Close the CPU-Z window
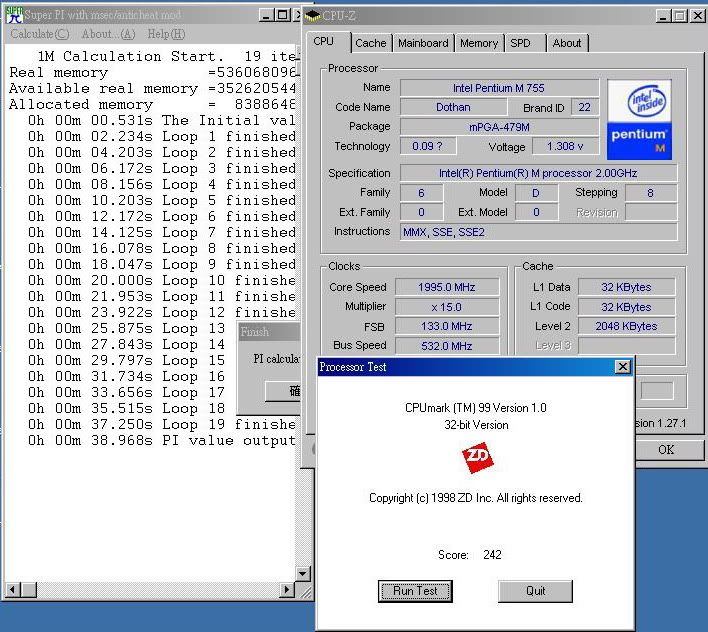 698,16
